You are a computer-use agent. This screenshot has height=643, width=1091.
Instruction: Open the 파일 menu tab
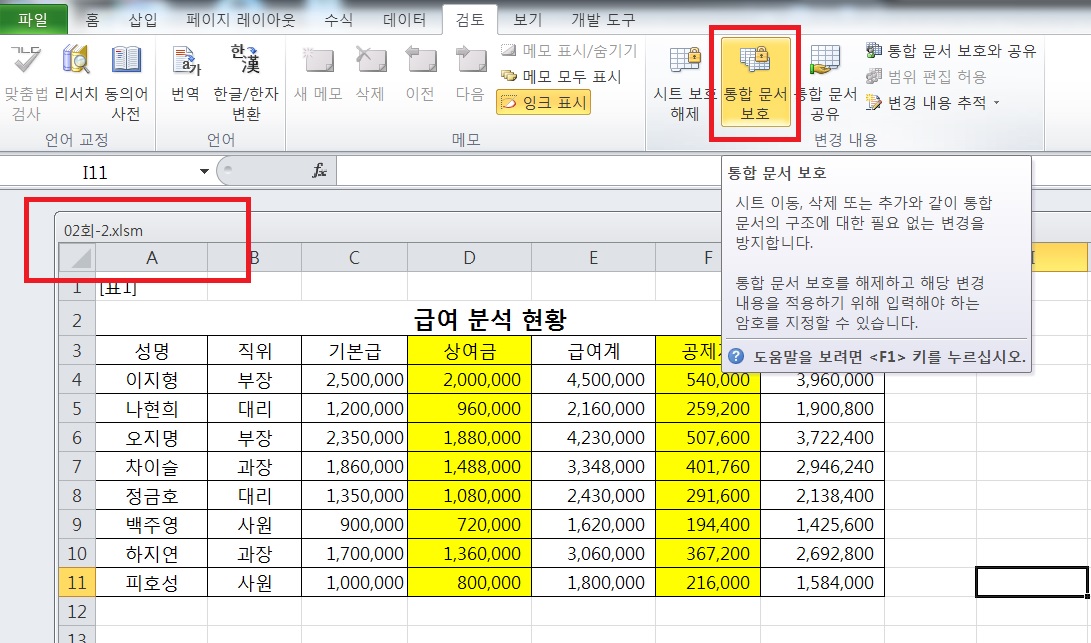tap(33, 19)
